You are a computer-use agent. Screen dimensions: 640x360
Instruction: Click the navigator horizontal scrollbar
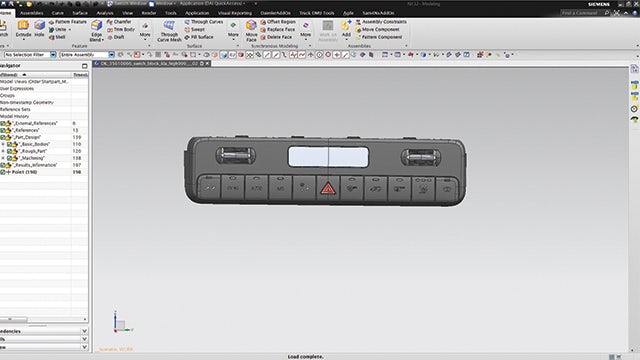pyautogui.click(x=43, y=319)
